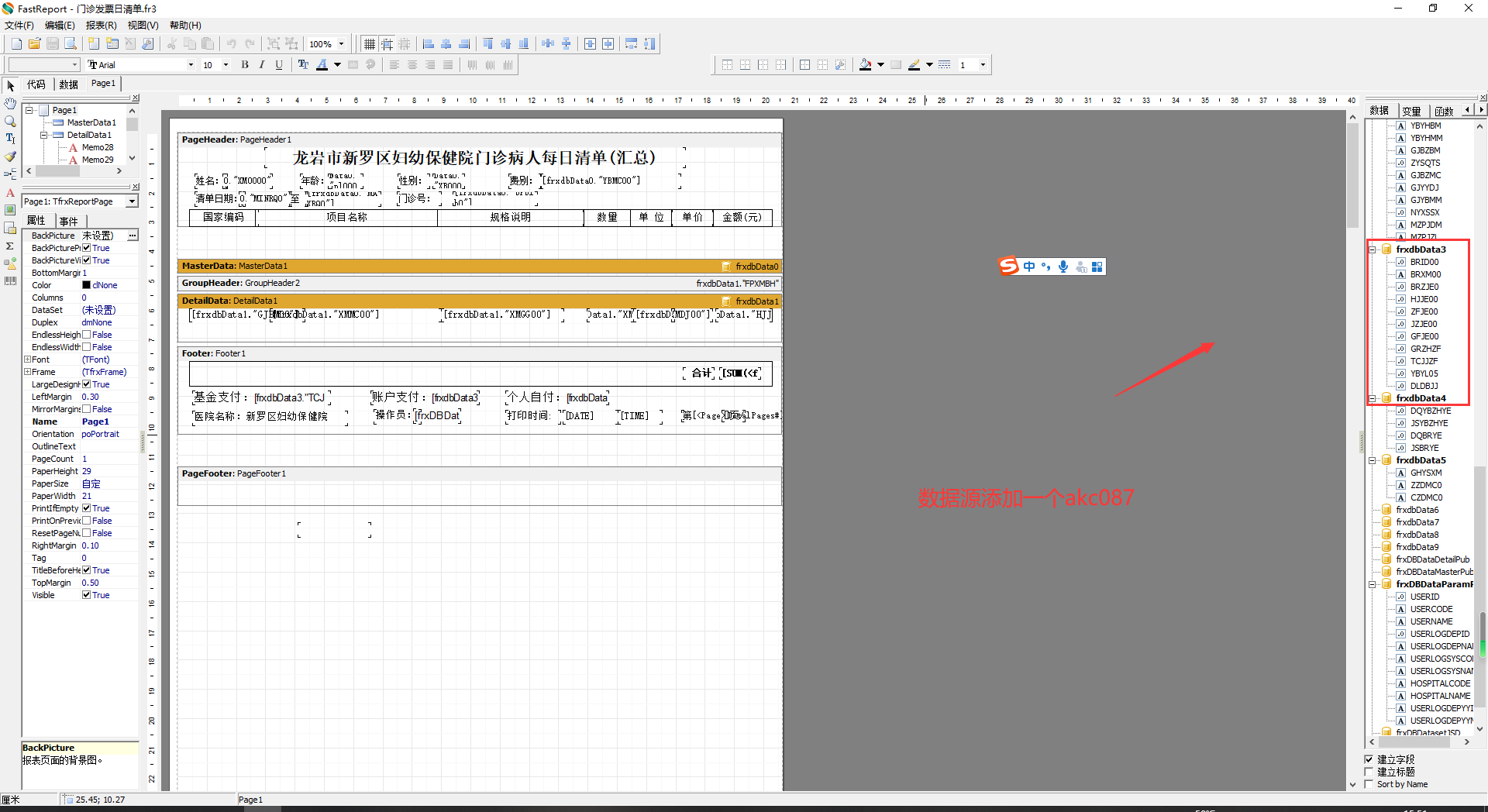Create a new report
1488x812 pixels.
(x=16, y=44)
